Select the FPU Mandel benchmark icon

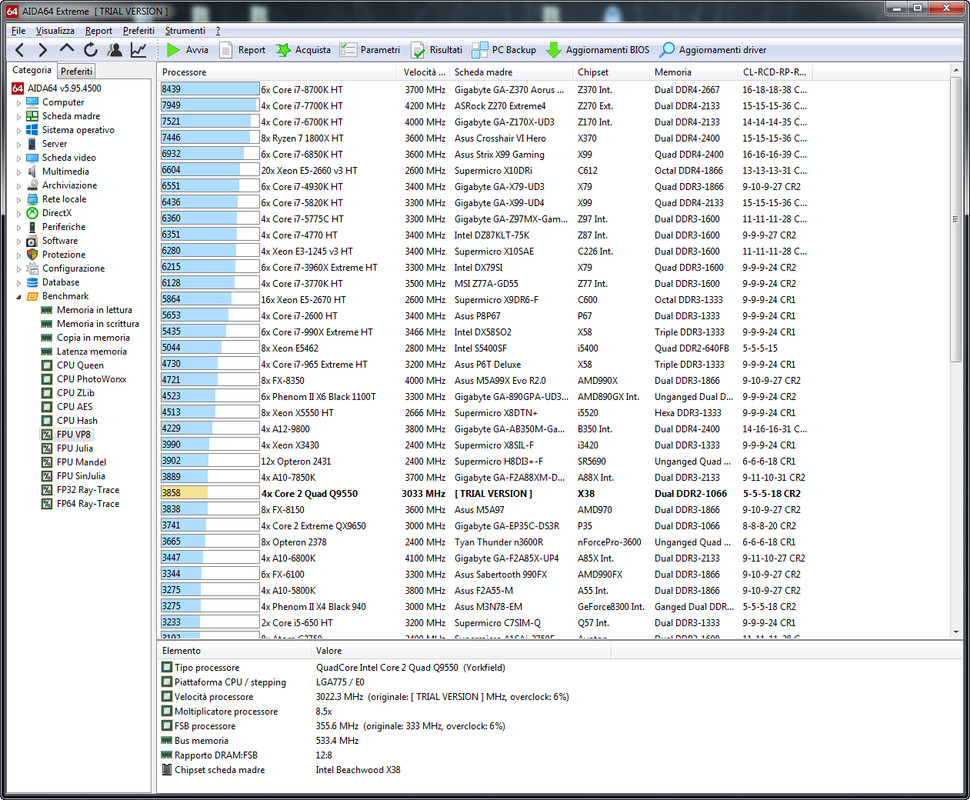click(x=47, y=462)
